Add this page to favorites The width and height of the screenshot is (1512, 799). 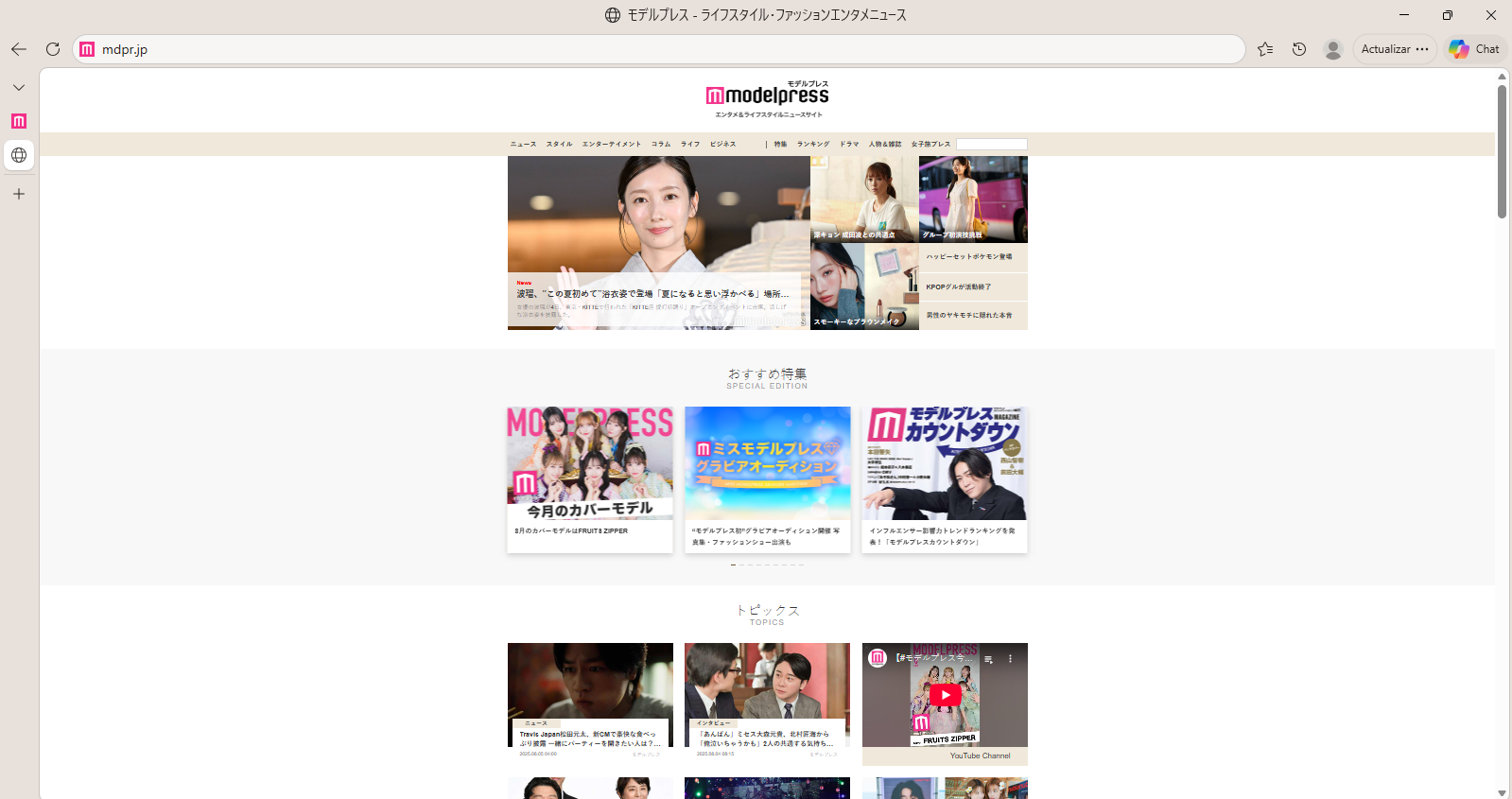coord(1265,49)
